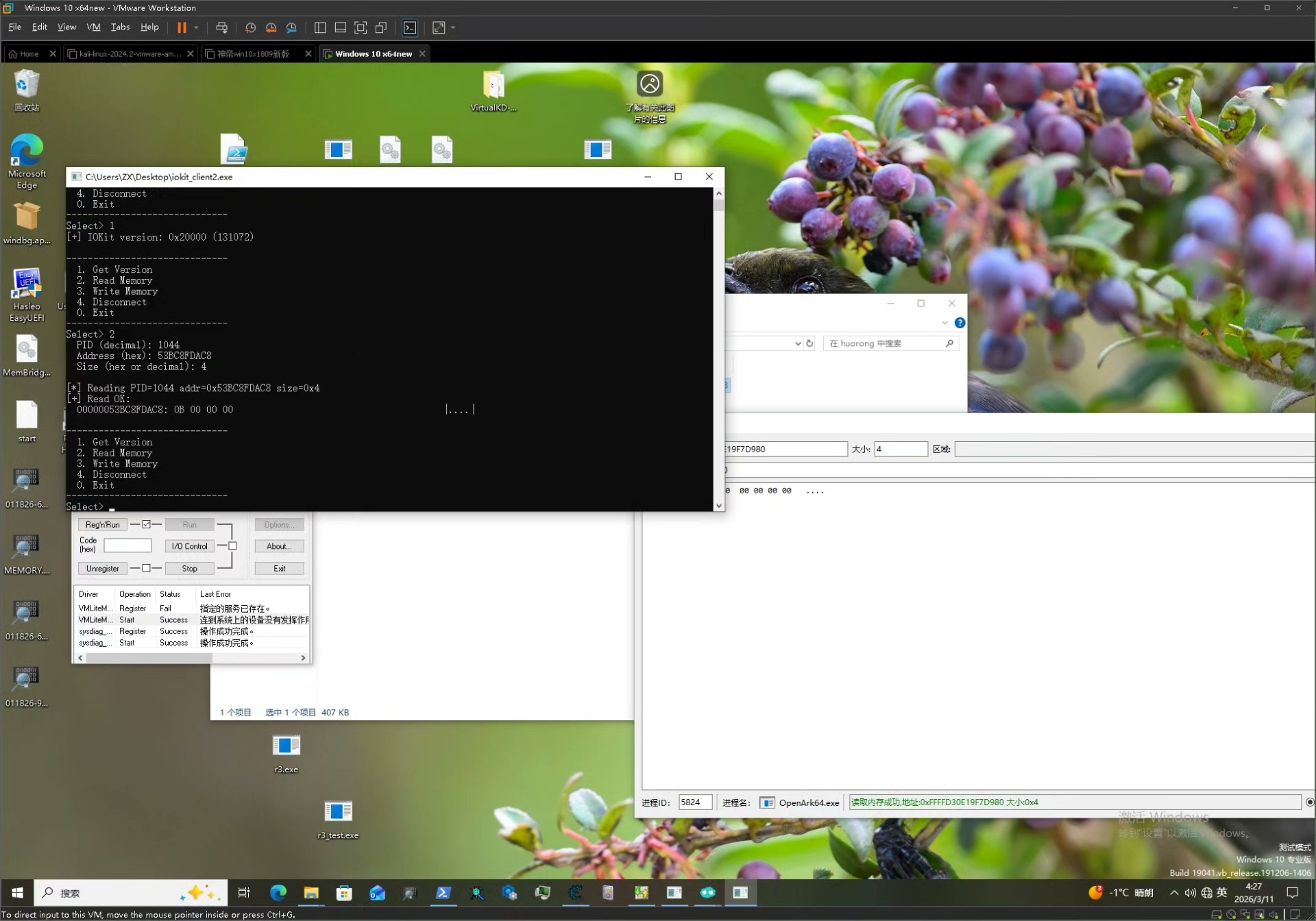The height and width of the screenshot is (921, 1316).
Task: Select the r3_test.exe desktop icon
Action: tap(338, 820)
